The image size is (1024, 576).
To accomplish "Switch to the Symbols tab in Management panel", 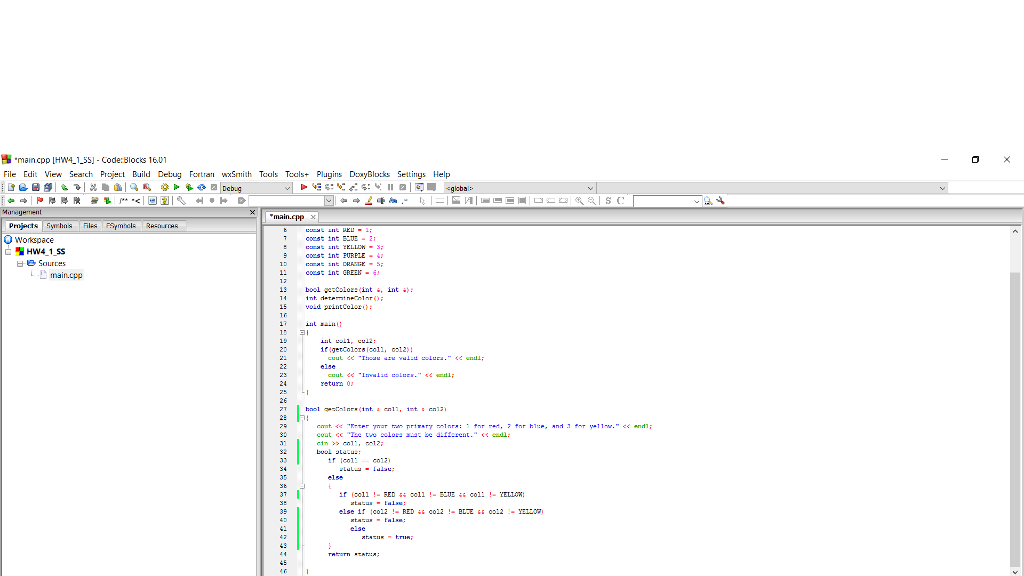I will tap(58, 225).
